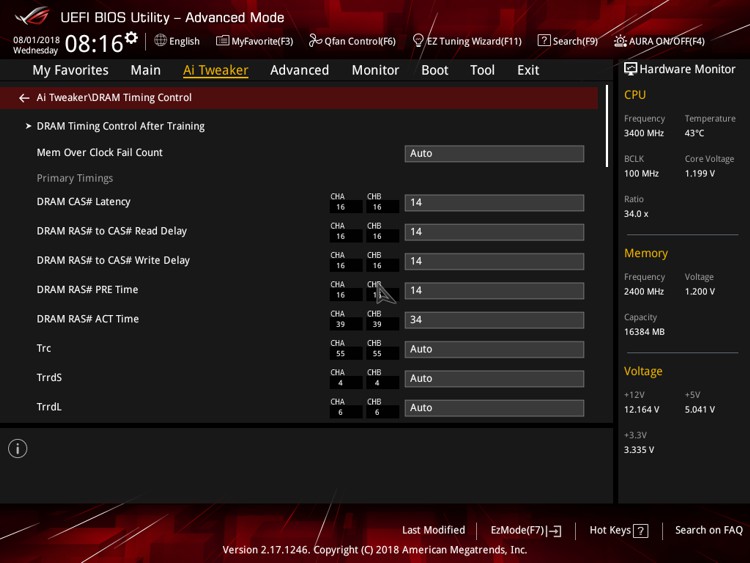
Task: Click the back arrow in breadcrumb
Action: (x=24, y=98)
